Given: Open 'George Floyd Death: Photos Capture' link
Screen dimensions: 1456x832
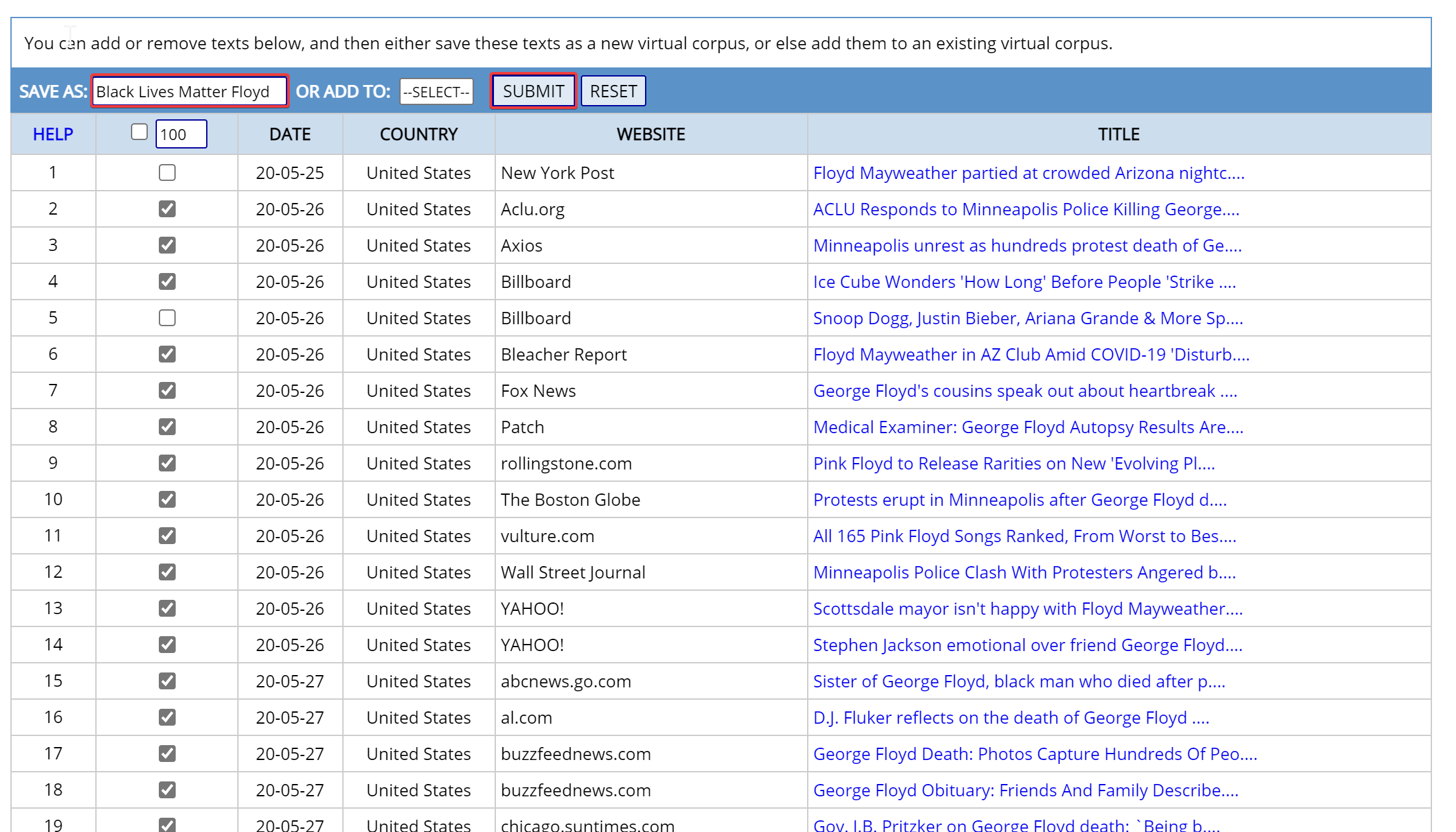Looking at the screenshot, I should pos(1035,754).
